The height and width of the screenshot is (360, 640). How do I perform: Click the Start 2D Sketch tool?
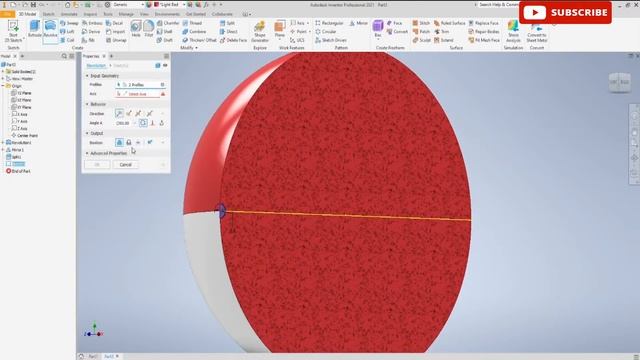[13, 31]
